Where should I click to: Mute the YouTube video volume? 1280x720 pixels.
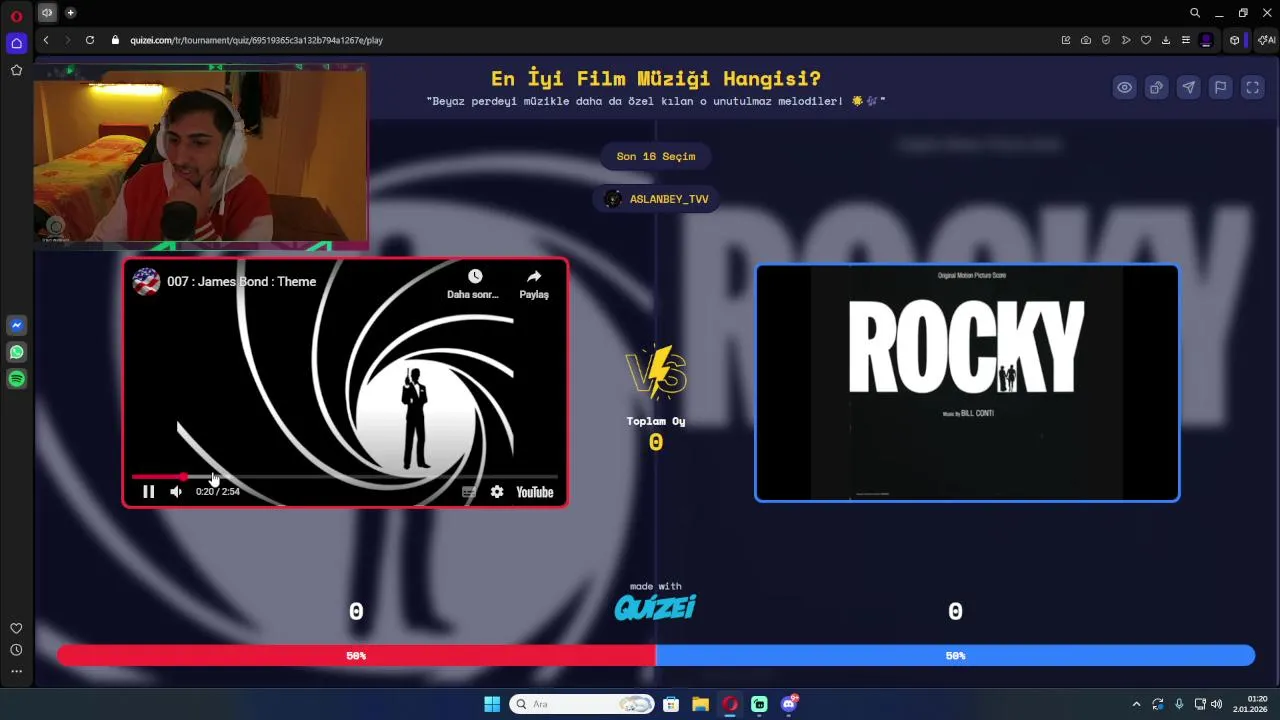click(x=176, y=492)
